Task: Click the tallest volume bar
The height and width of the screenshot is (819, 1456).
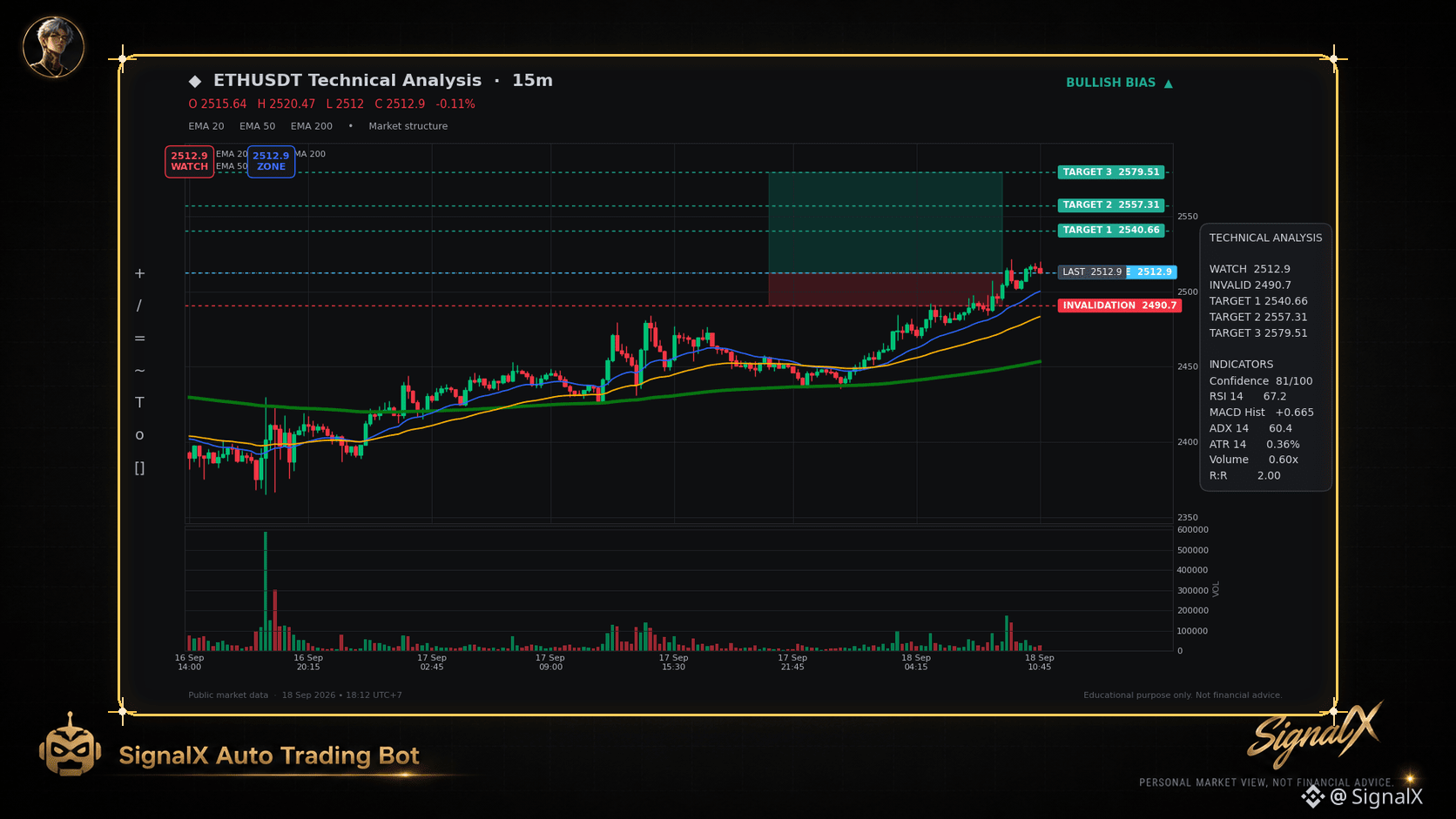Action: click(x=266, y=591)
